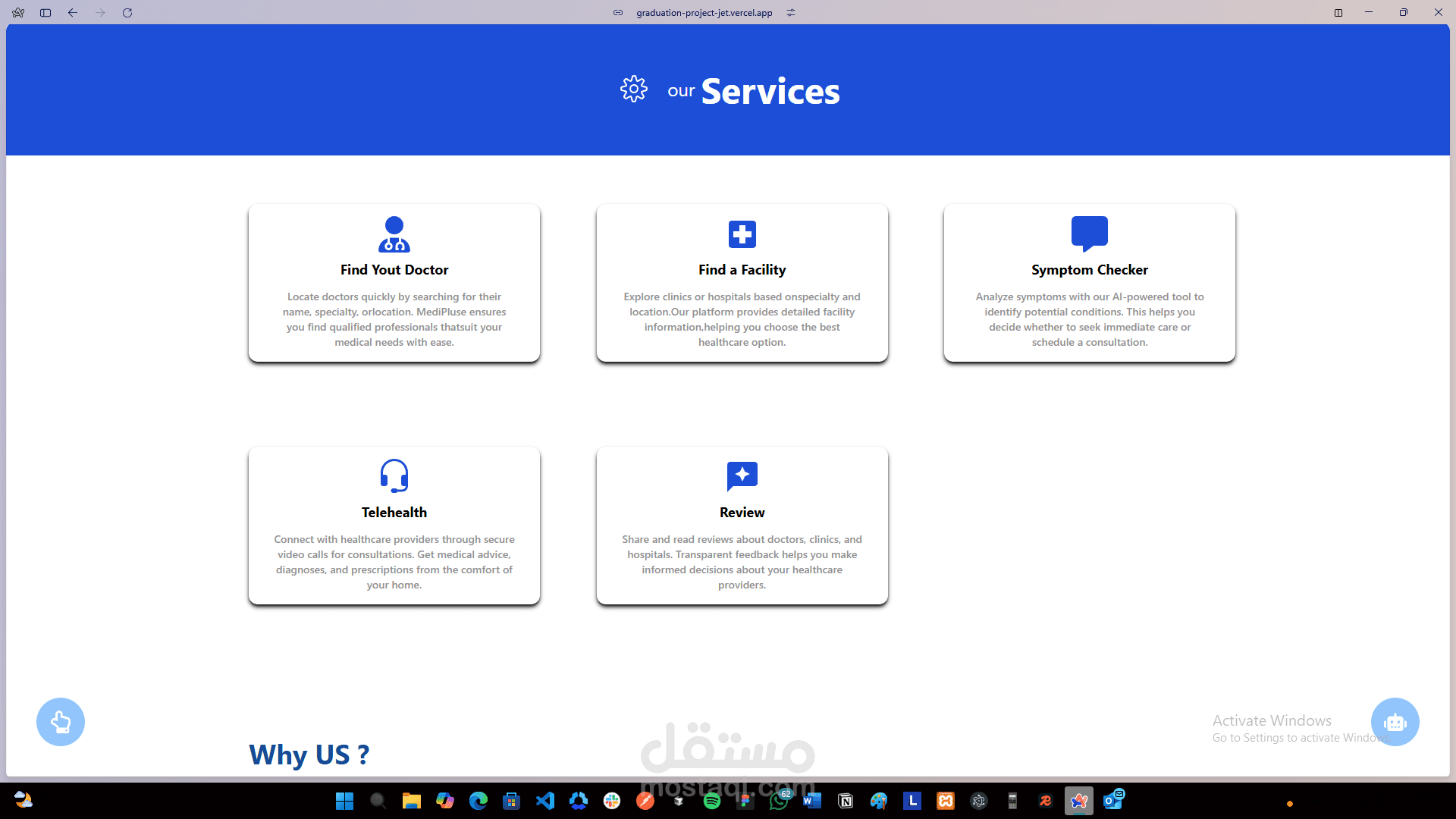The width and height of the screenshot is (1456, 819).
Task: Open Copilot from the taskbar
Action: pos(444,801)
